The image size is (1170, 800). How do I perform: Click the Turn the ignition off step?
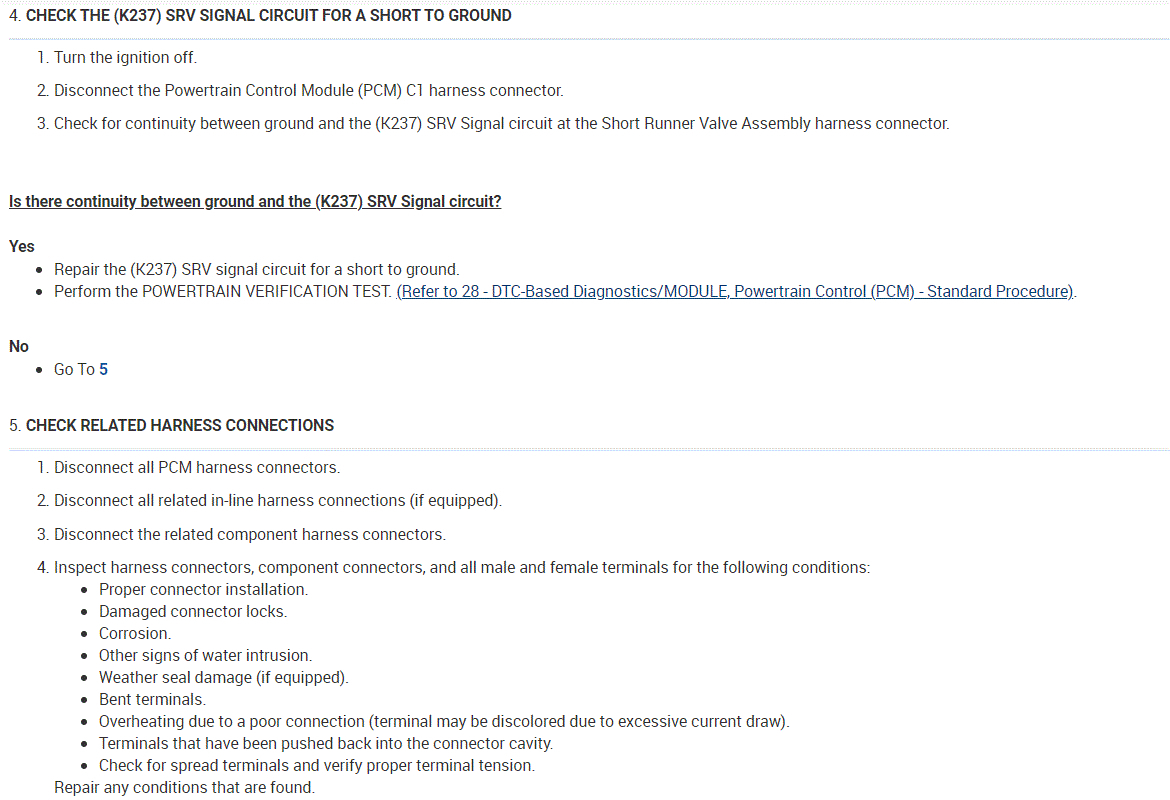coord(125,58)
